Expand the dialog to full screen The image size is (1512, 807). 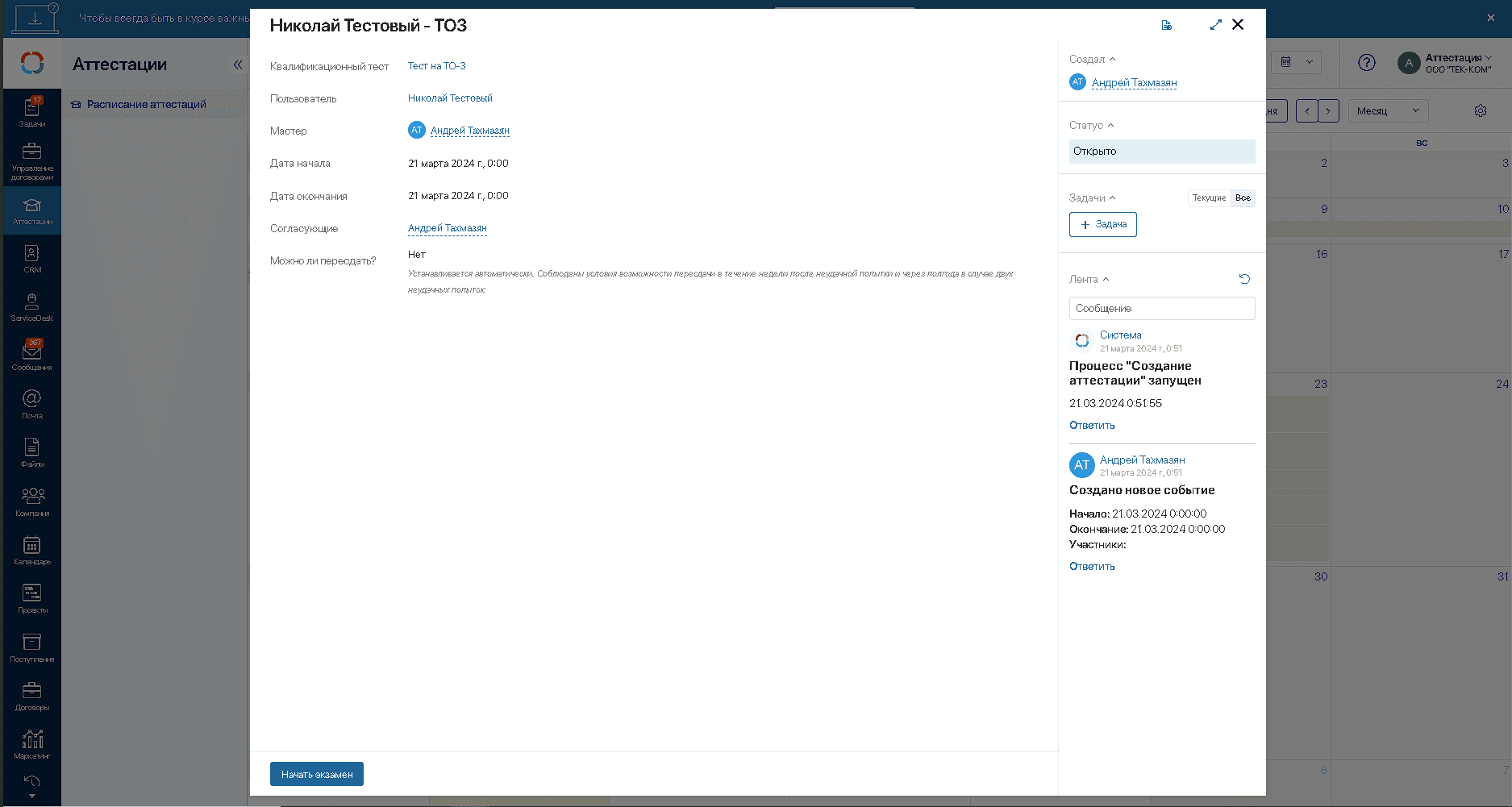coord(1215,25)
